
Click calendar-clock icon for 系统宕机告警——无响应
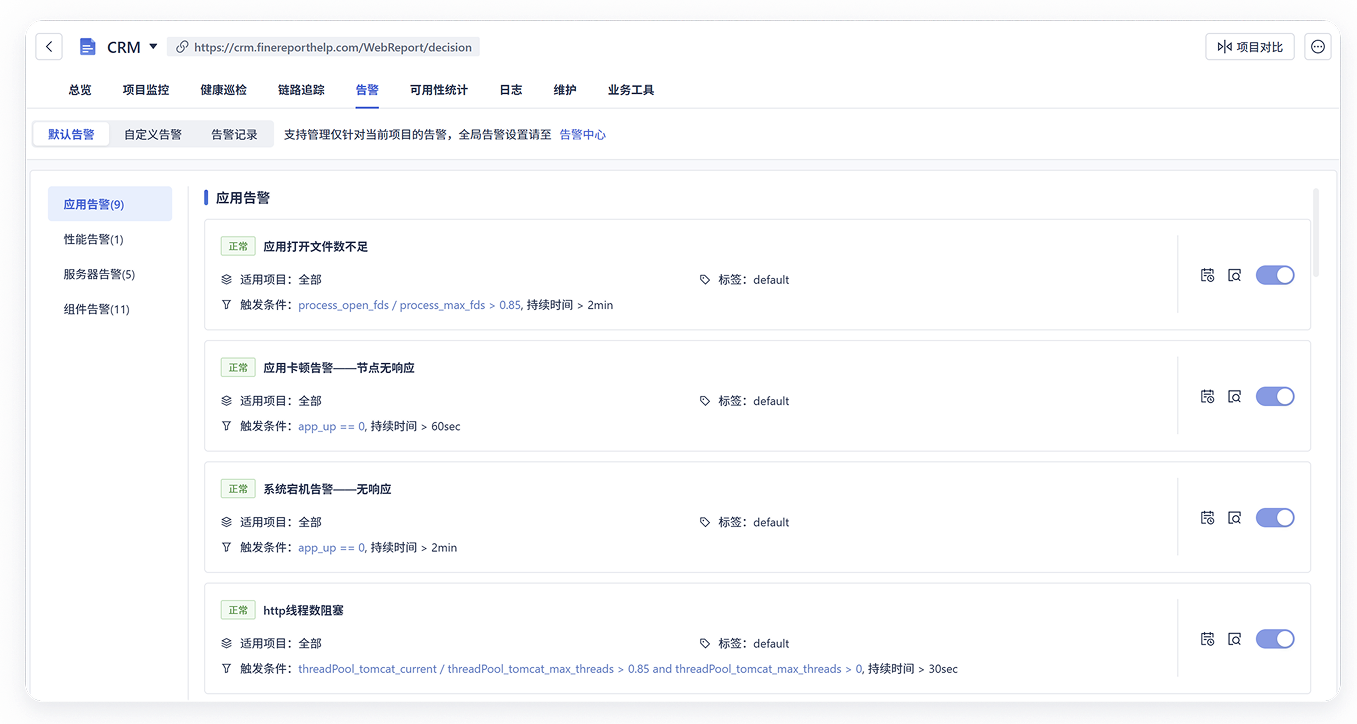1207,518
